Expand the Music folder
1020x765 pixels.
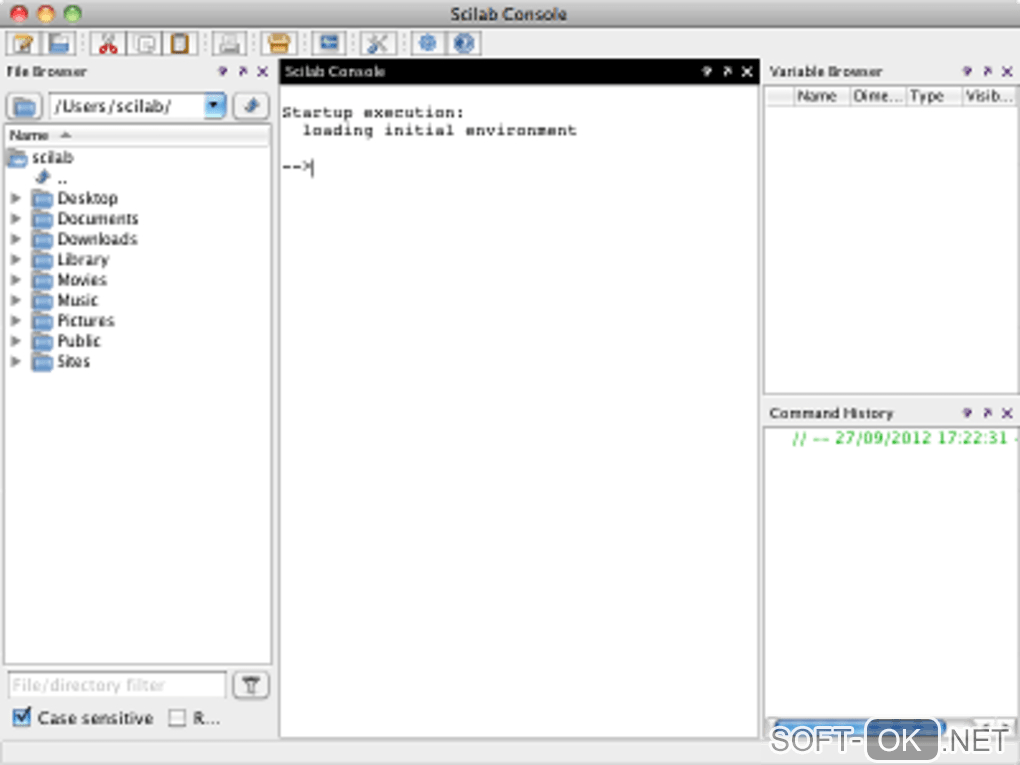click(x=16, y=300)
